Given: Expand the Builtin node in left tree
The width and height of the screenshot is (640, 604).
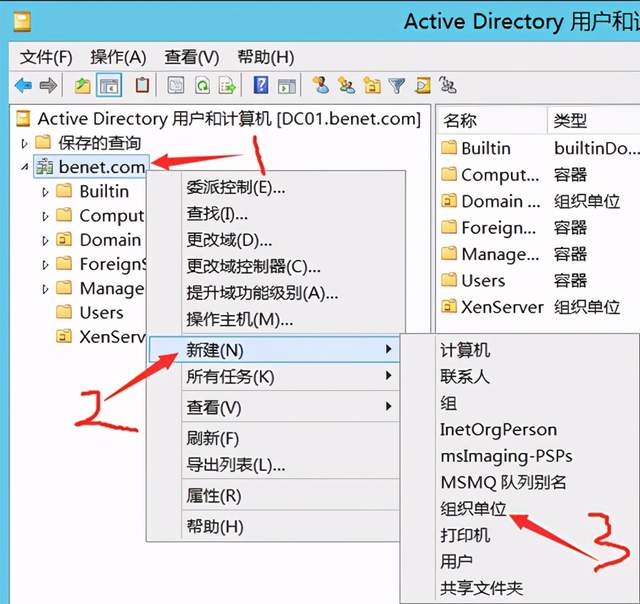Looking at the screenshot, I should point(45,192).
